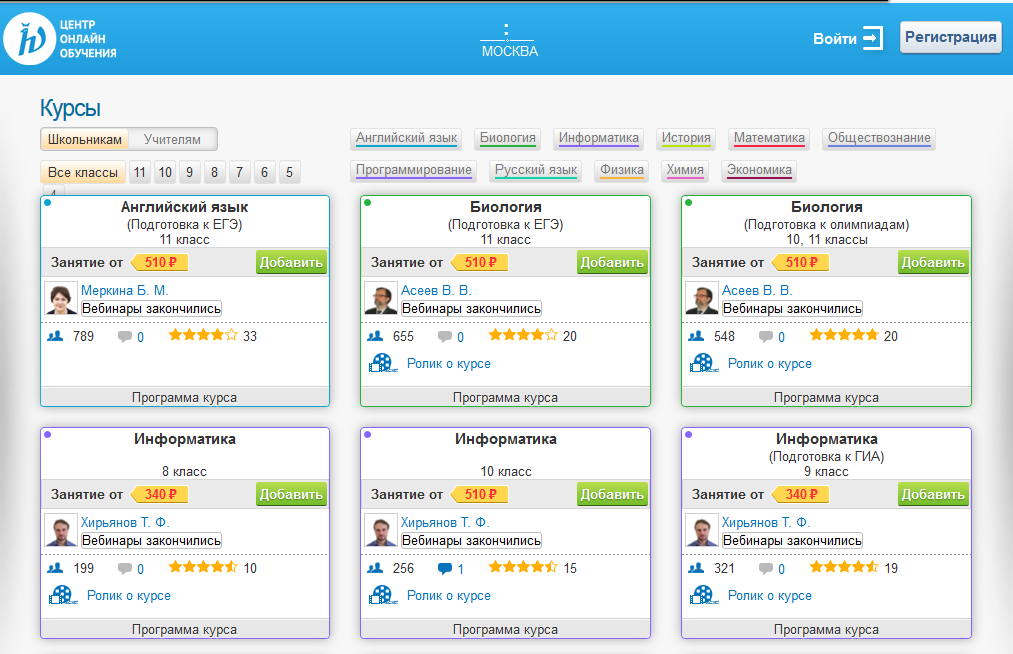The width and height of the screenshot is (1013, 654).
Task: Click Меркина teacher photo thumbnail
Action: 61,298
